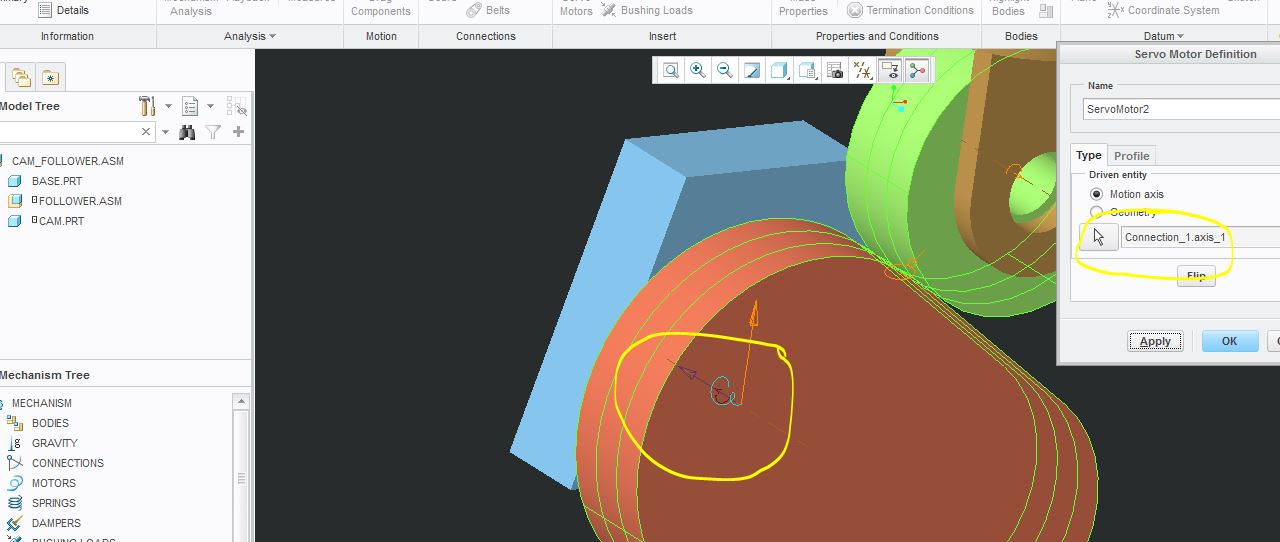Select CAM_FOLLOWER.ASM in the Model Tree
1280x542 pixels.
point(68,161)
